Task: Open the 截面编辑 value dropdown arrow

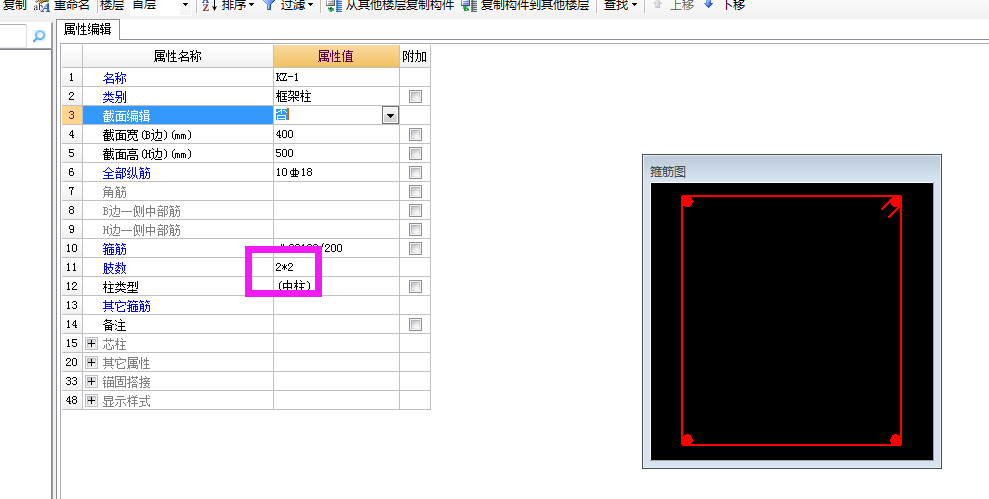Action: click(x=390, y=115)
